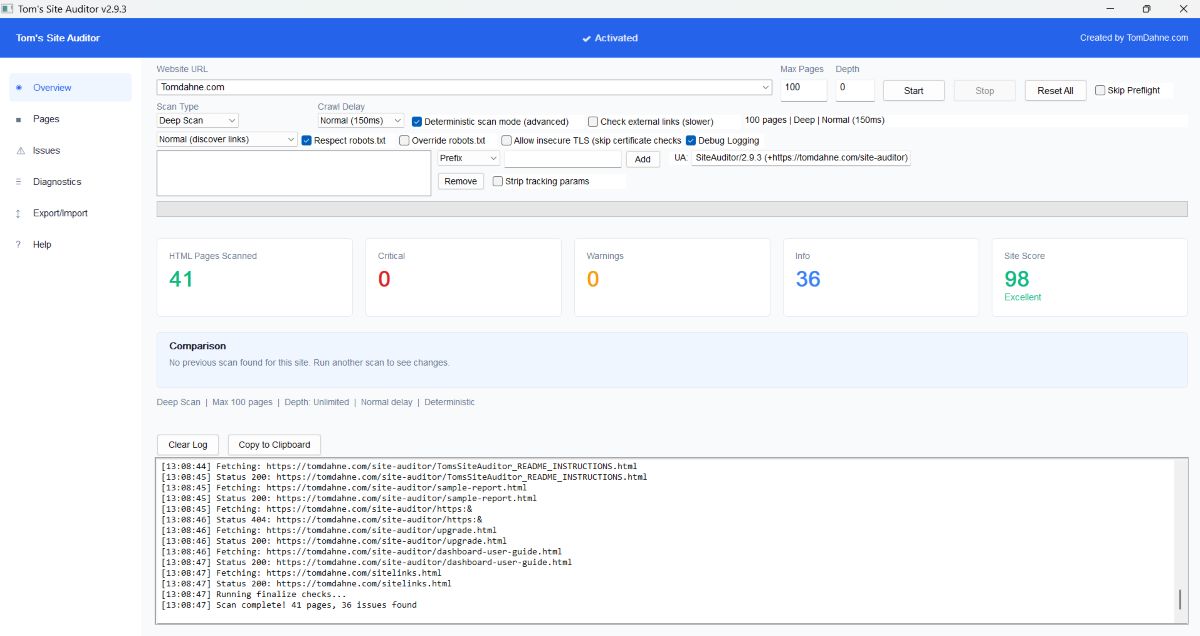Click the app icon in the title bar
1200x636 pixels.
[10, 9]
